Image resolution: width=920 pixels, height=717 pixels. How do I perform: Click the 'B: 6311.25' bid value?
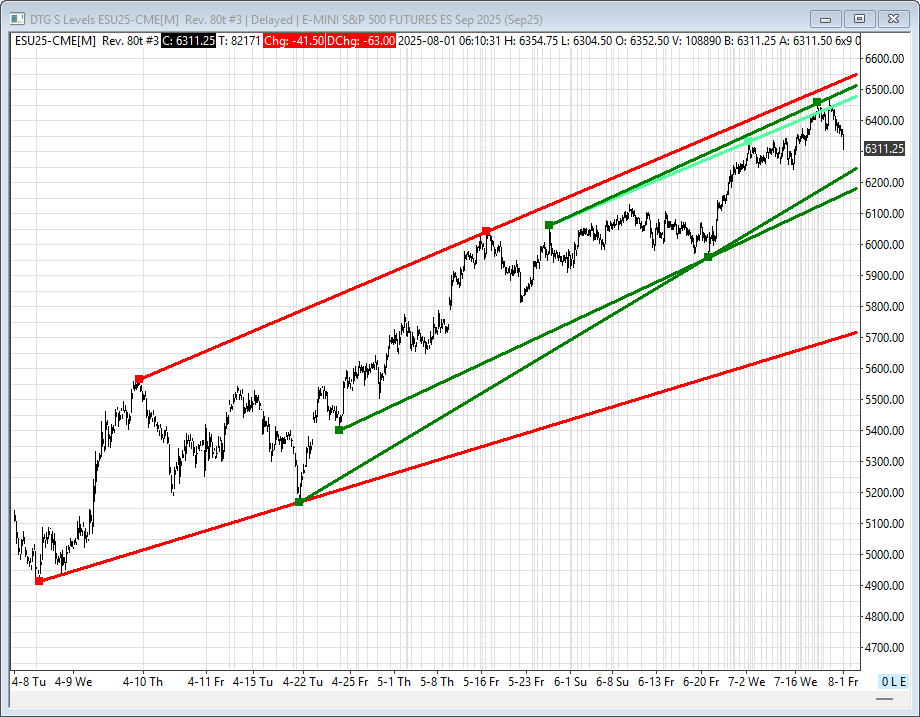(749, 41)
